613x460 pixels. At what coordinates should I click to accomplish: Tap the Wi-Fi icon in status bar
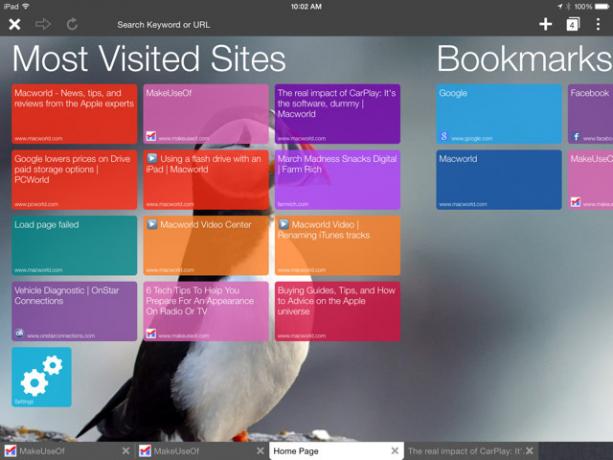click(26, 6)
